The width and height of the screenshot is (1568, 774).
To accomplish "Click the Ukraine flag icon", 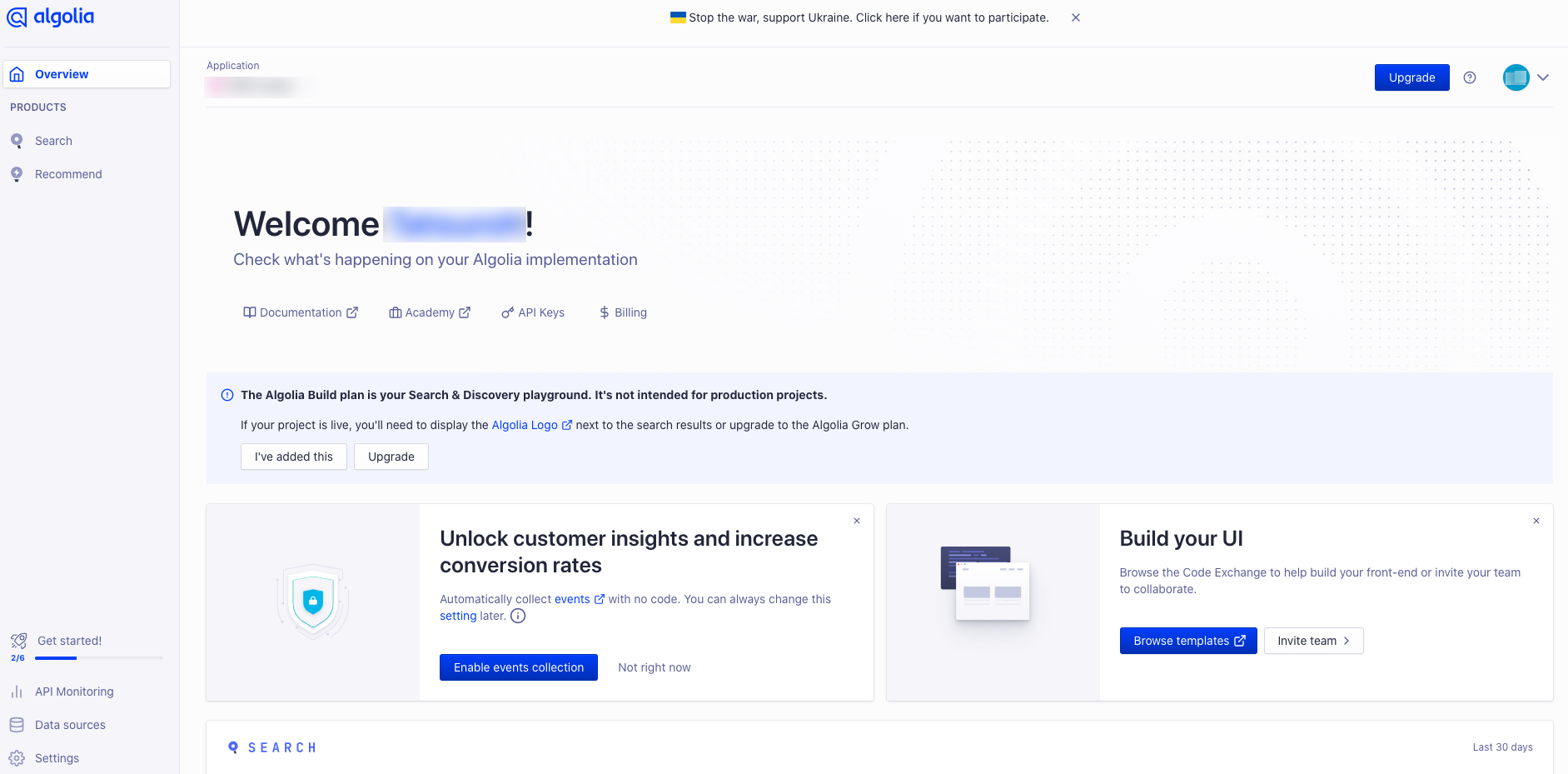I will coord(678,17).
